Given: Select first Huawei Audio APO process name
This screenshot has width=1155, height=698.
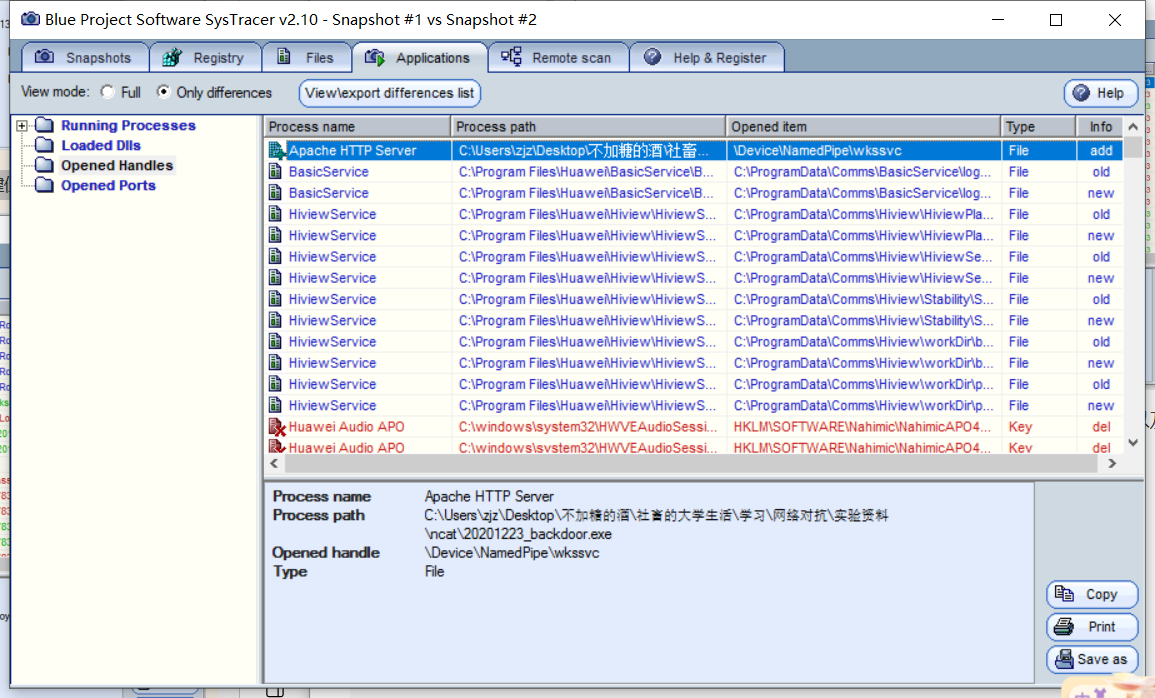Looking at the screenshot, I should [346, 427].
